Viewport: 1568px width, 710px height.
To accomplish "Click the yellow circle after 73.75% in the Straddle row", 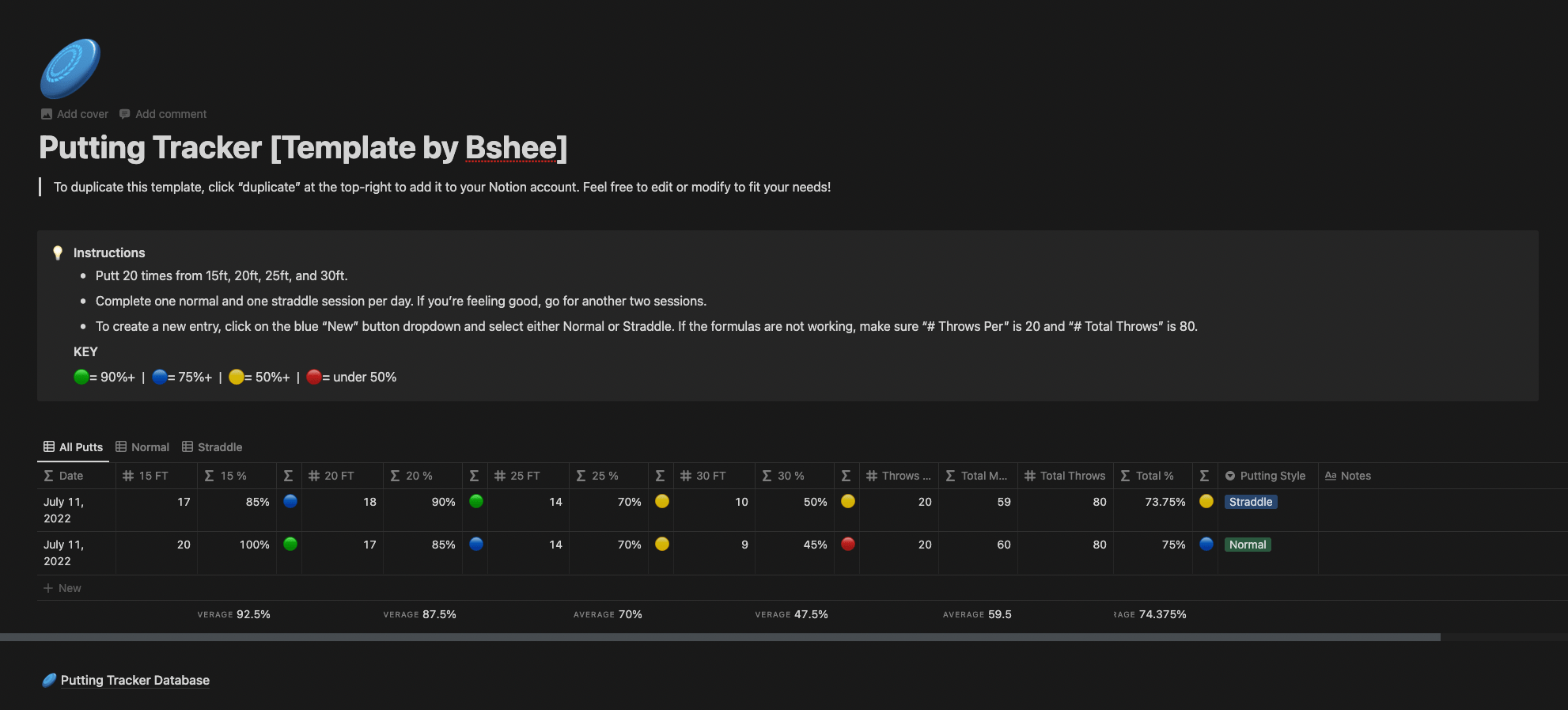I will point(1206,501).
